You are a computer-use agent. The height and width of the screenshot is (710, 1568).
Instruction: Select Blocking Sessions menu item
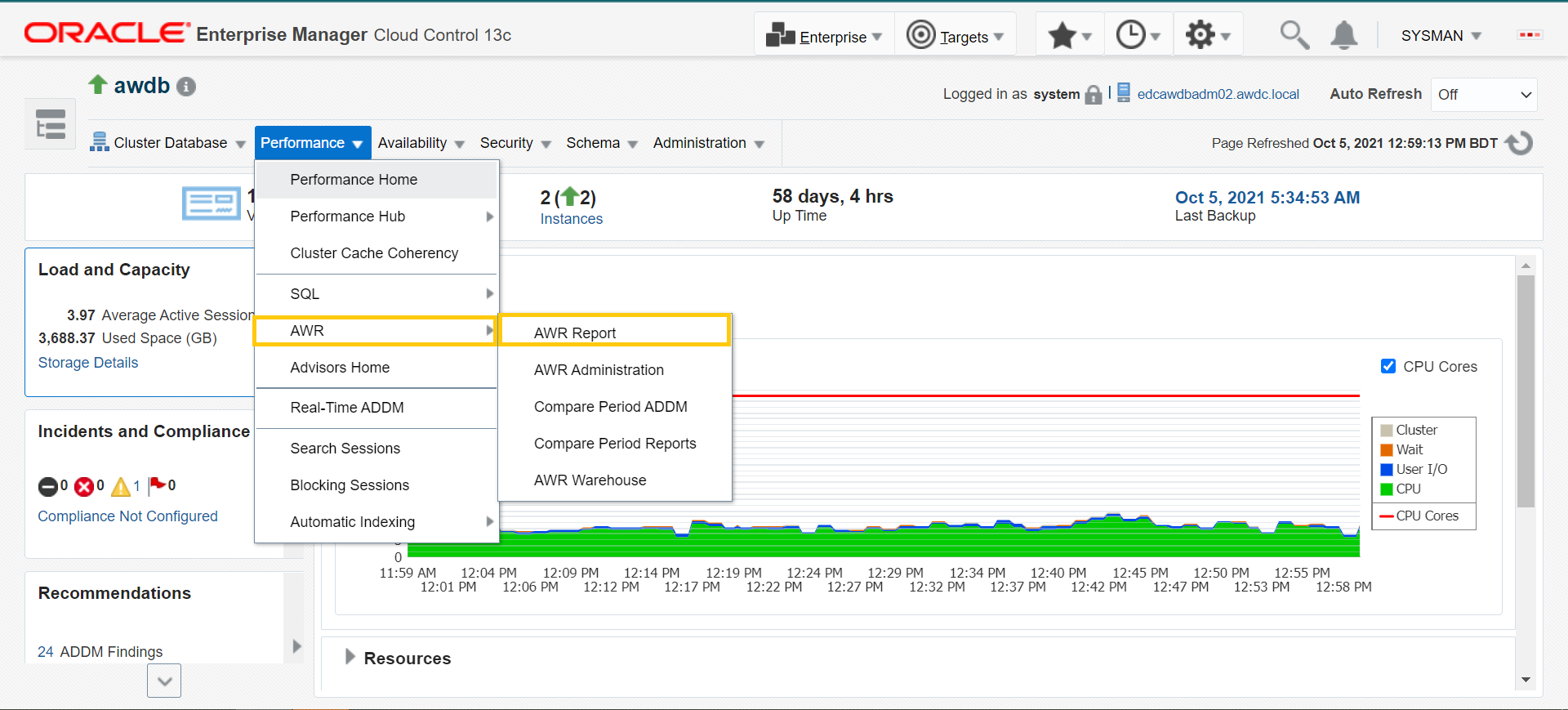[x=376, y=485]
